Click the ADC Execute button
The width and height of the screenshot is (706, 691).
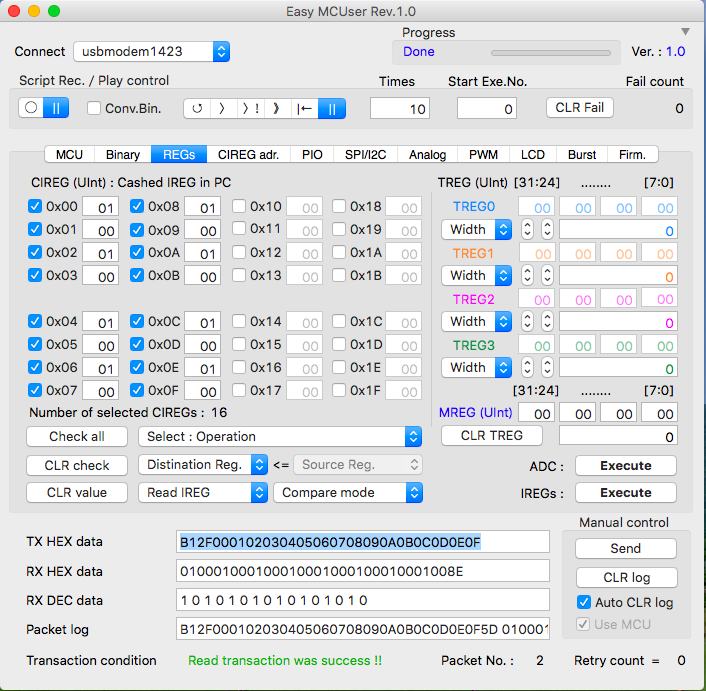626,465
